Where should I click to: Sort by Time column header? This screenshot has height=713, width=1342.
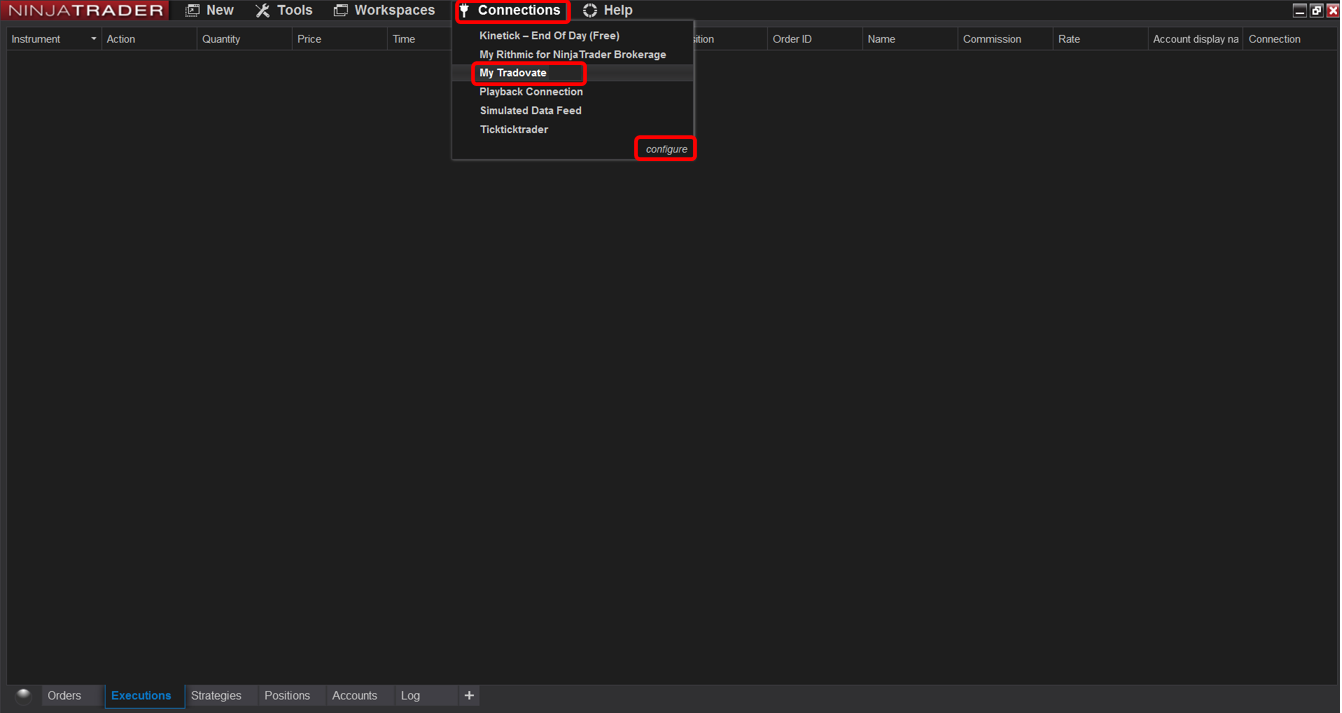[x=420, y=39]
